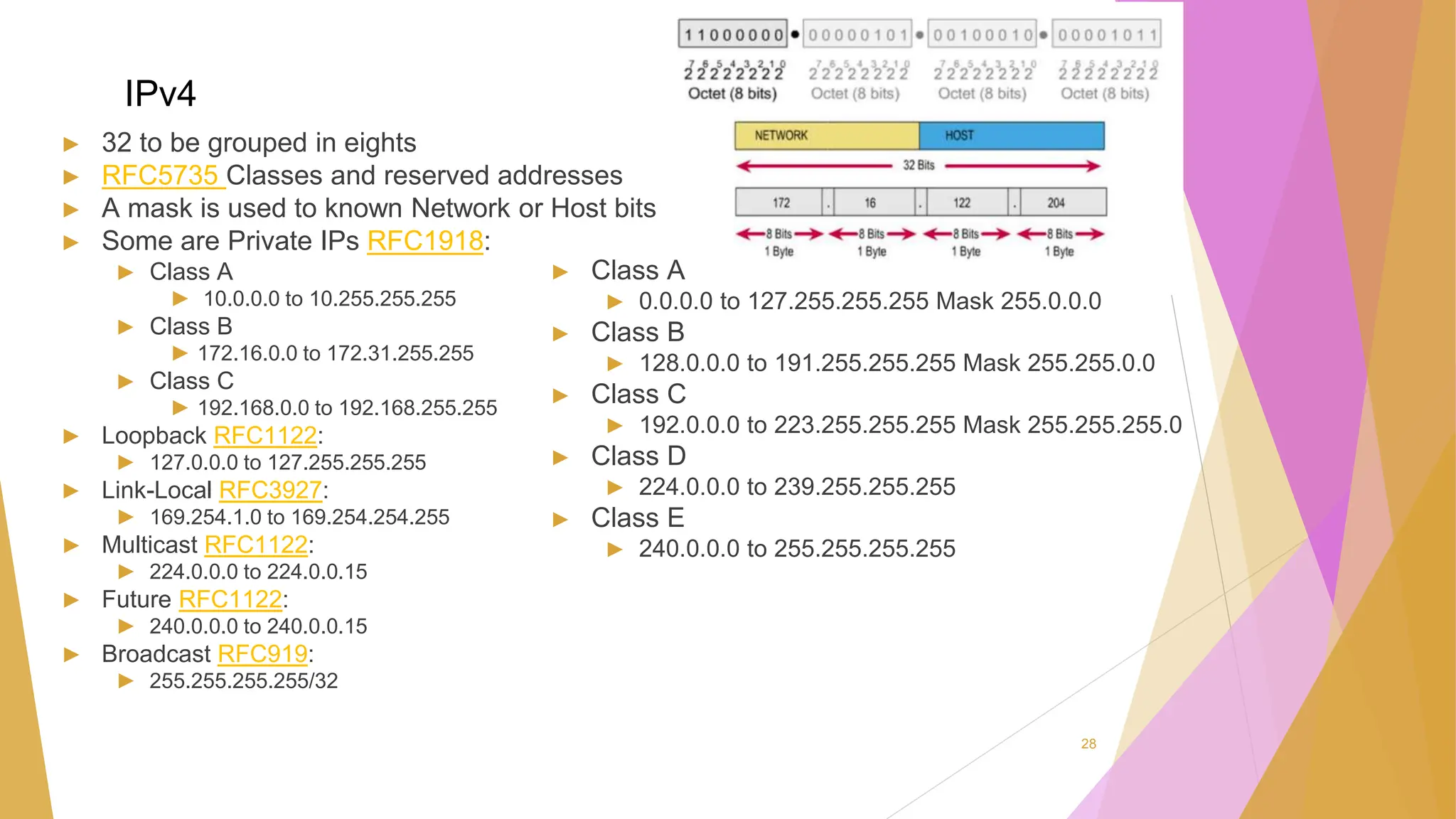This screenshot has width=1456, height=819.
Task: Click the 204 octet cell in diagram
Action: [x=1056, y=203]
